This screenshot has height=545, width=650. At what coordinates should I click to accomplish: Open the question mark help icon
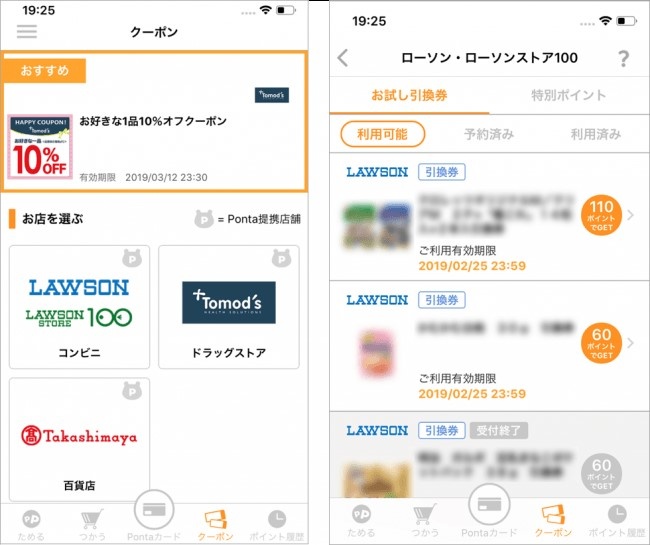pos(623,58)
